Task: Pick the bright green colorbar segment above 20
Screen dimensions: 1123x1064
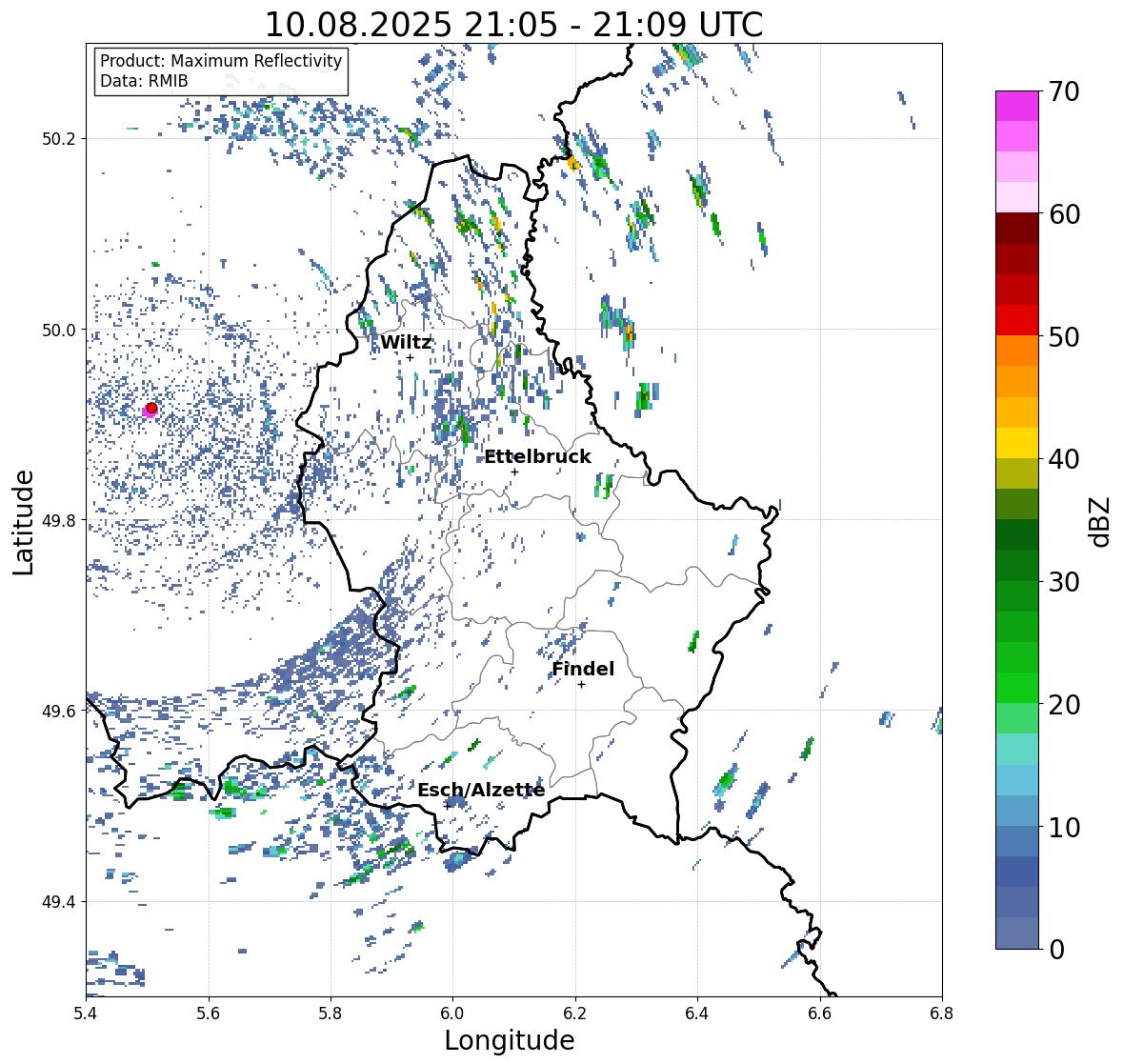Action: click(1017, 688)
